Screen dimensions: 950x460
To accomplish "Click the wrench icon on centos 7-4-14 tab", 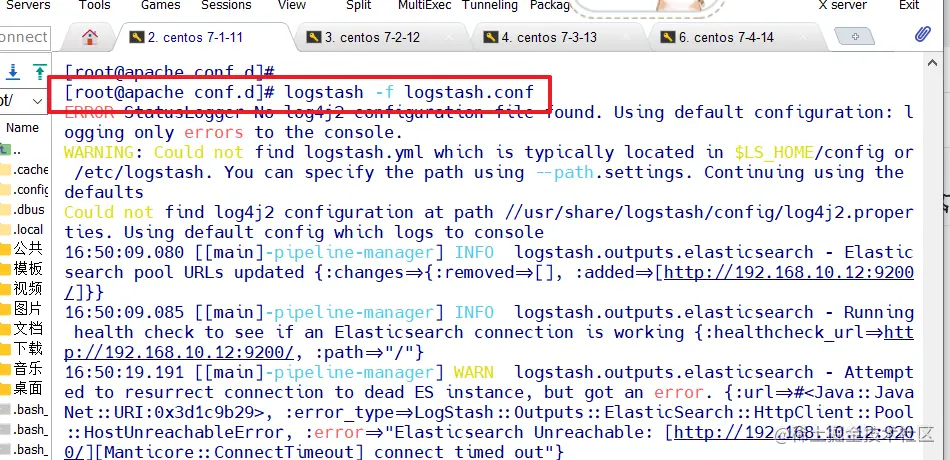I will (x=668, y=37).
